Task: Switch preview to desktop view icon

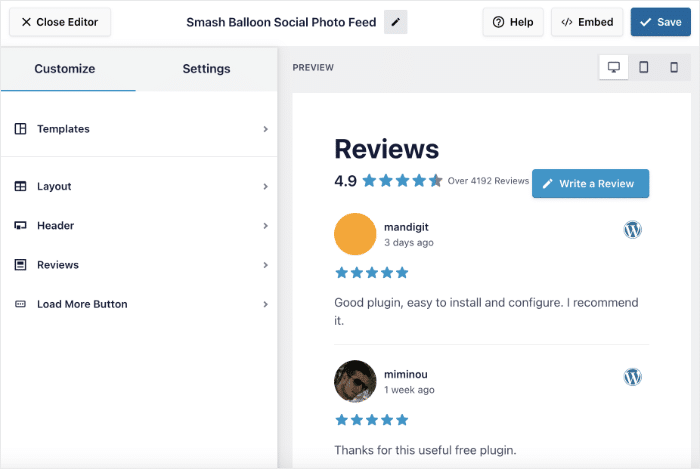Action: [614, 67]
